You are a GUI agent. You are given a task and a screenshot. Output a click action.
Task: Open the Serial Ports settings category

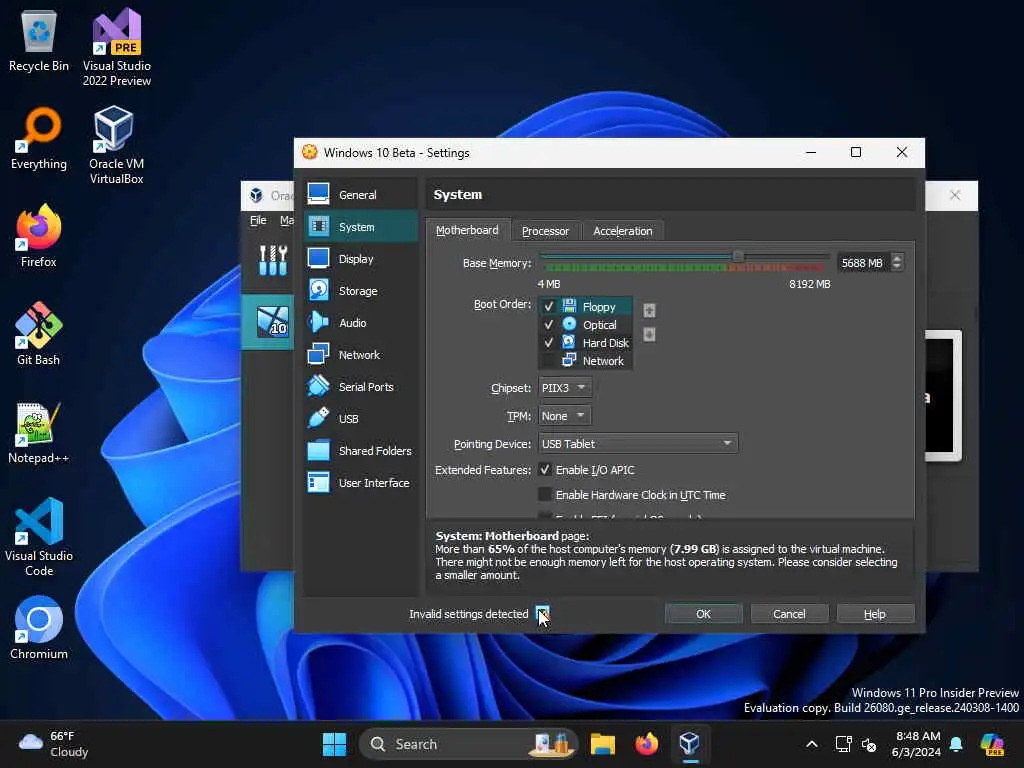click(360, 387)
